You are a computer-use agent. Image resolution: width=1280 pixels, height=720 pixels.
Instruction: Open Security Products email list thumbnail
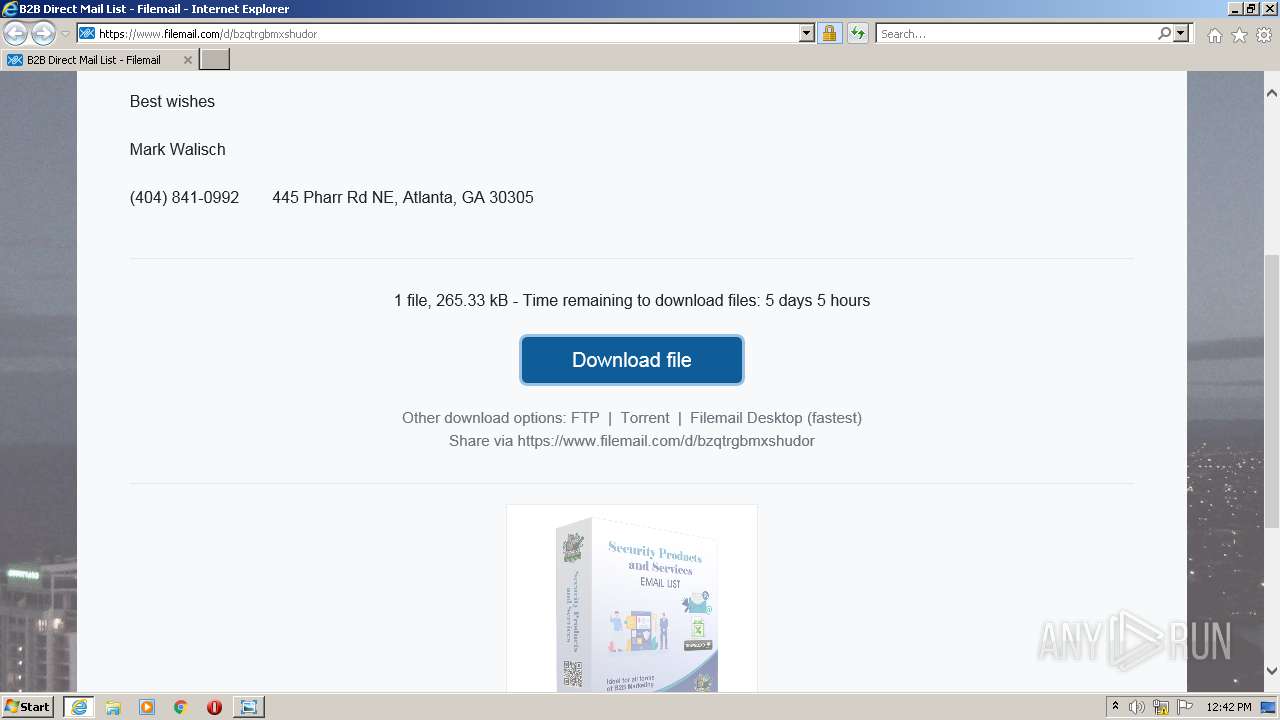pyautogui.click(x=632, y=598)
